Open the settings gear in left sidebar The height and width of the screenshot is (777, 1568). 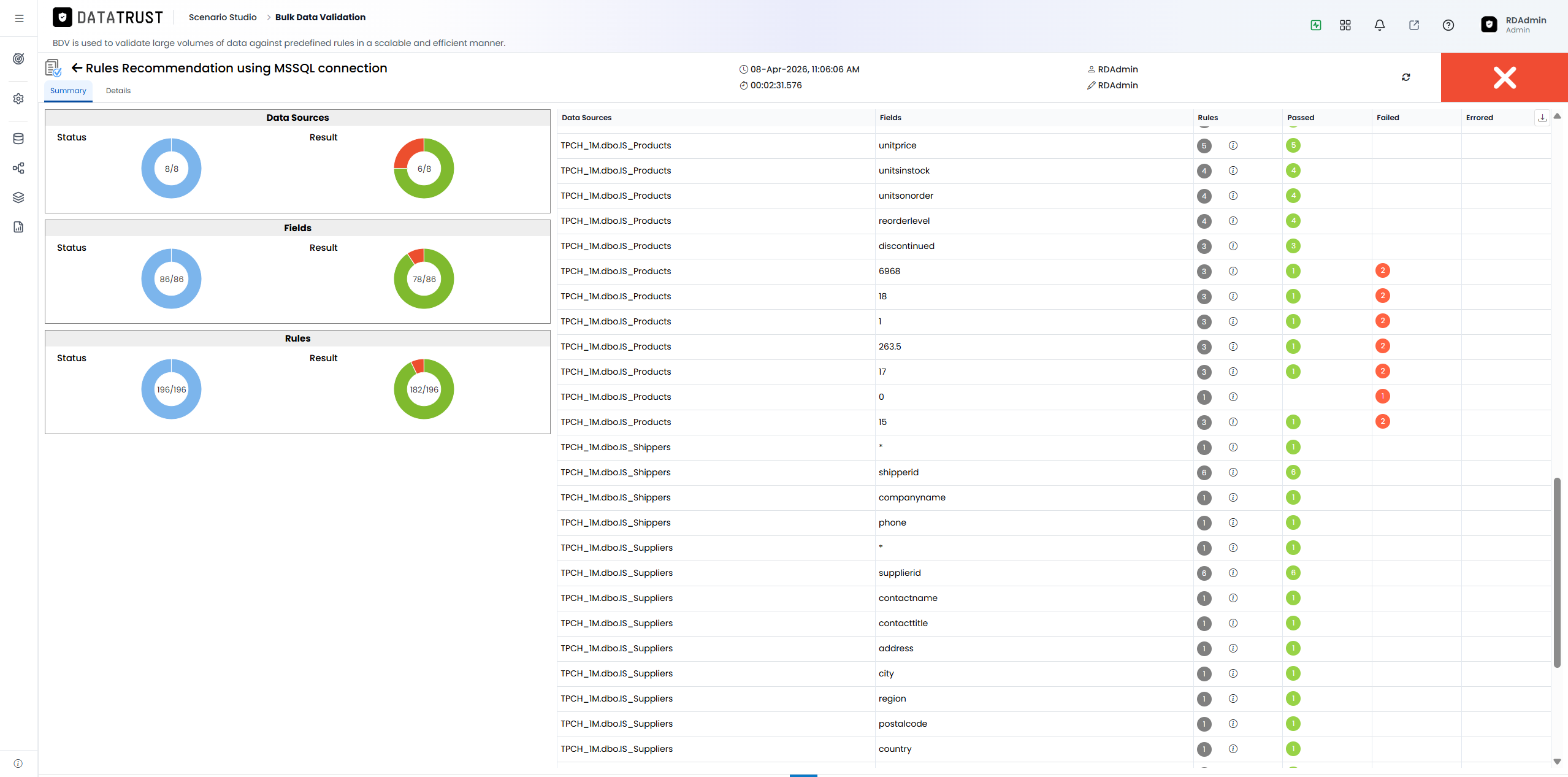(x=18, y=99)
